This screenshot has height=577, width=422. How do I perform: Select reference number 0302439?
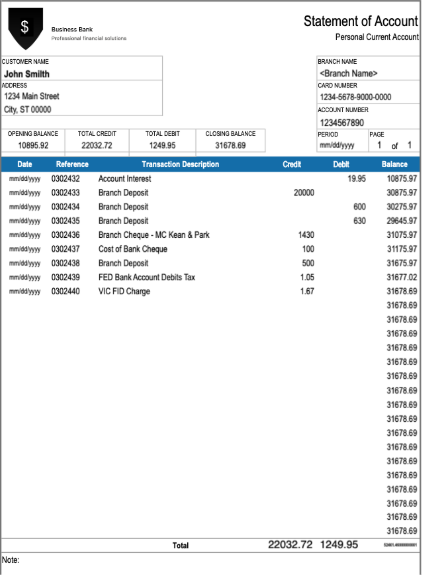click(65, 277)
